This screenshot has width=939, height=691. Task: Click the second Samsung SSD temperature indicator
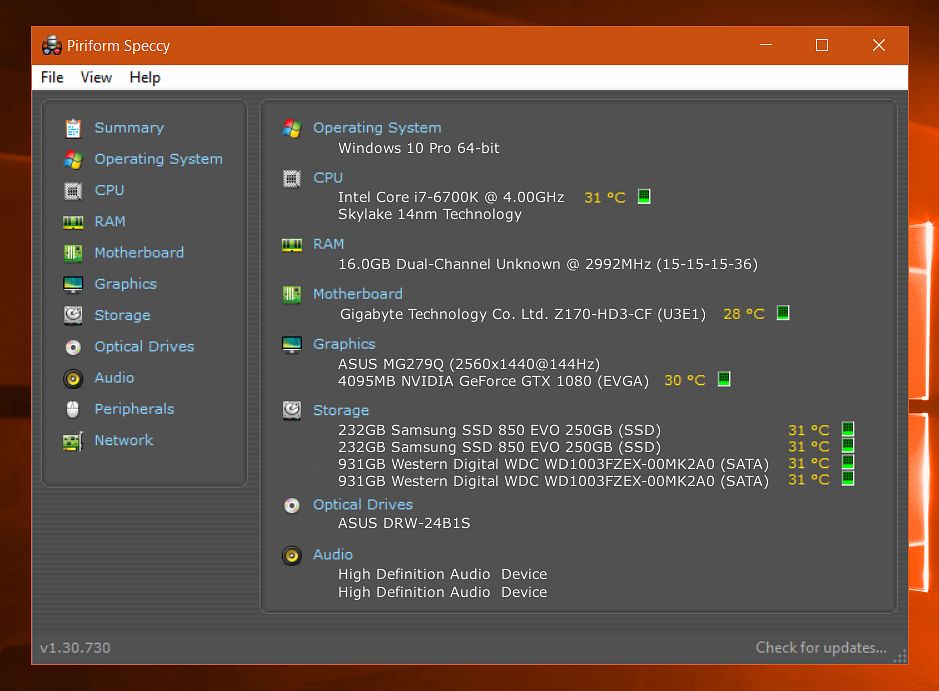coord(848,445)
